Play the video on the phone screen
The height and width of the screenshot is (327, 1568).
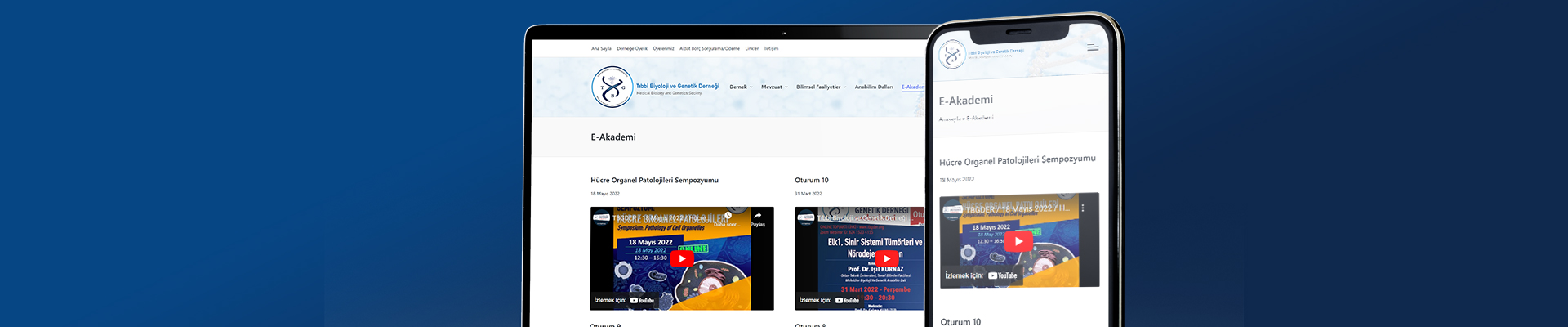(x=1018, y=241)
